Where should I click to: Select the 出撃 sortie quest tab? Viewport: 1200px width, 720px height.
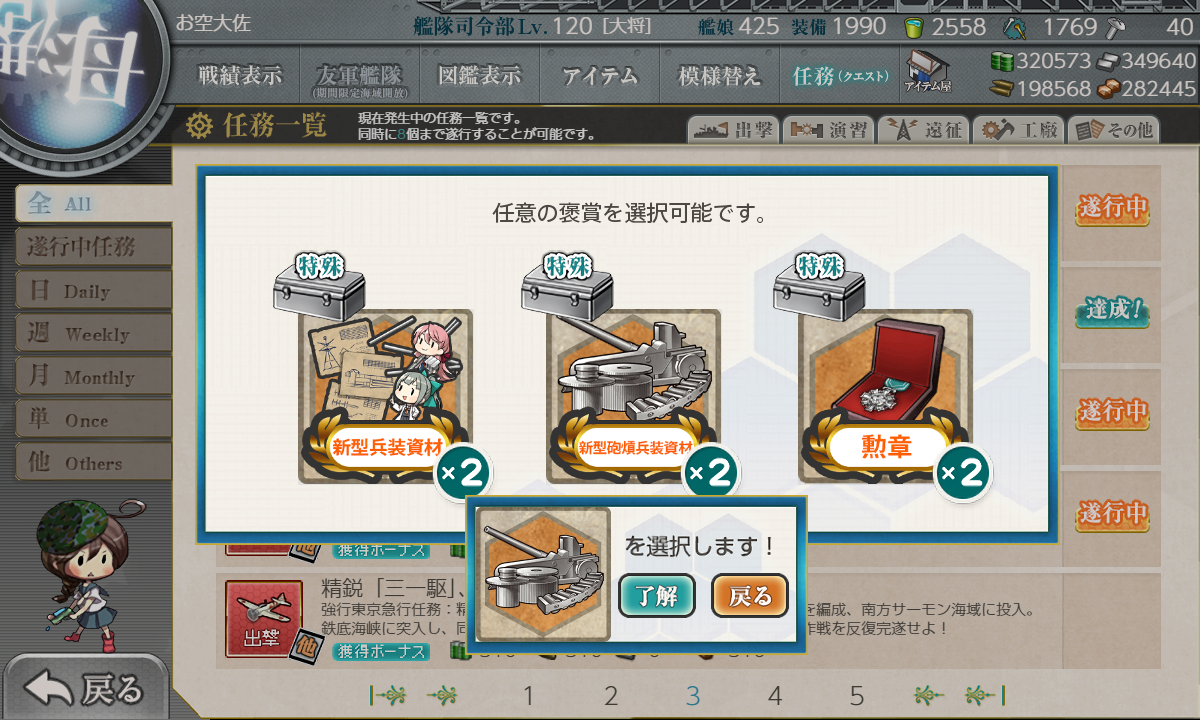[x=732, y=130]
